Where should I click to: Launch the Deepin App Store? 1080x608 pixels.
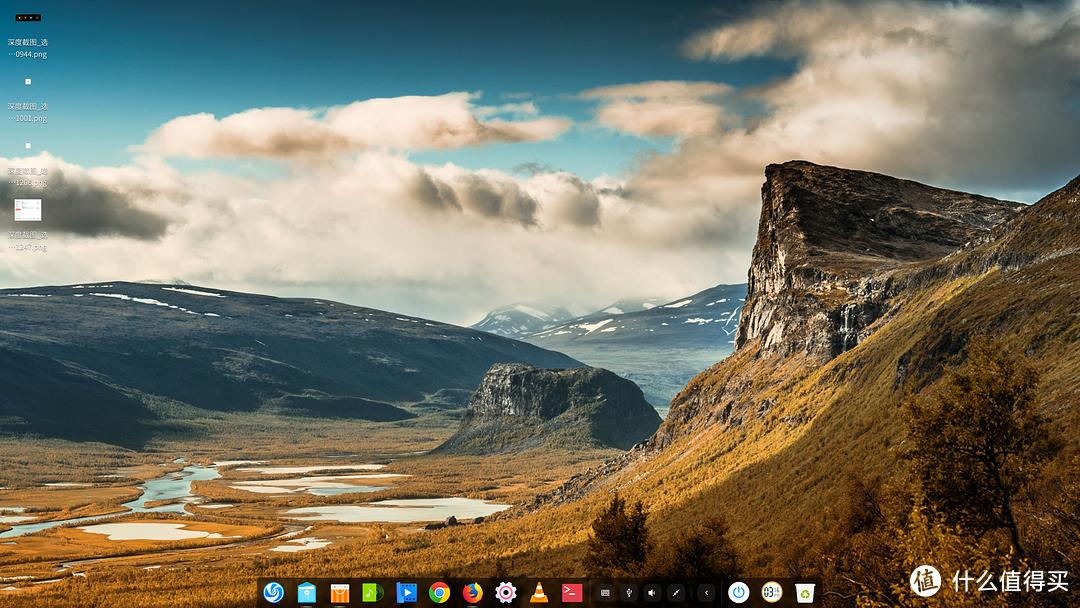(x=339, y=591)
